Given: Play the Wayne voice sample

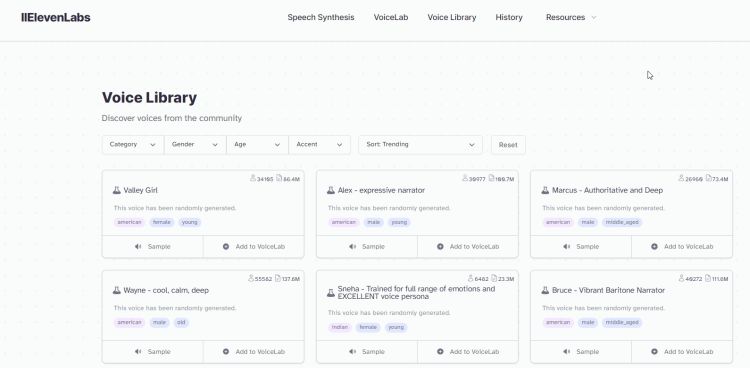Looking at the screenshot, I should [153, 352].
